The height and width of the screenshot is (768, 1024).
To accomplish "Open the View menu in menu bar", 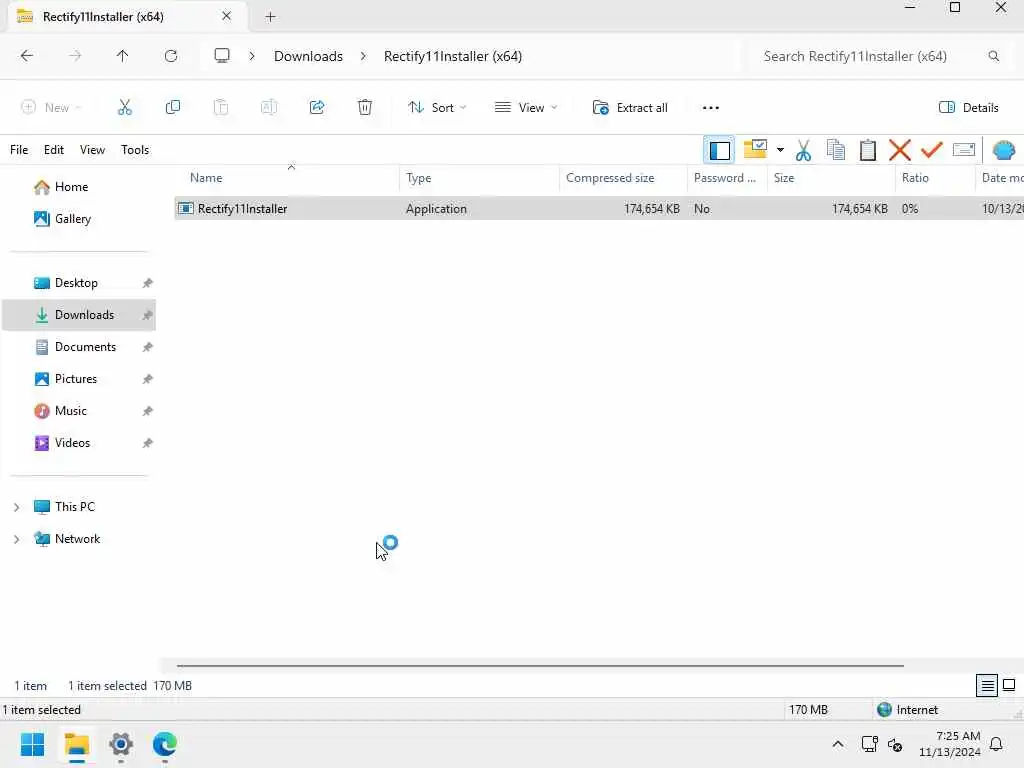I will pos(92,150).
